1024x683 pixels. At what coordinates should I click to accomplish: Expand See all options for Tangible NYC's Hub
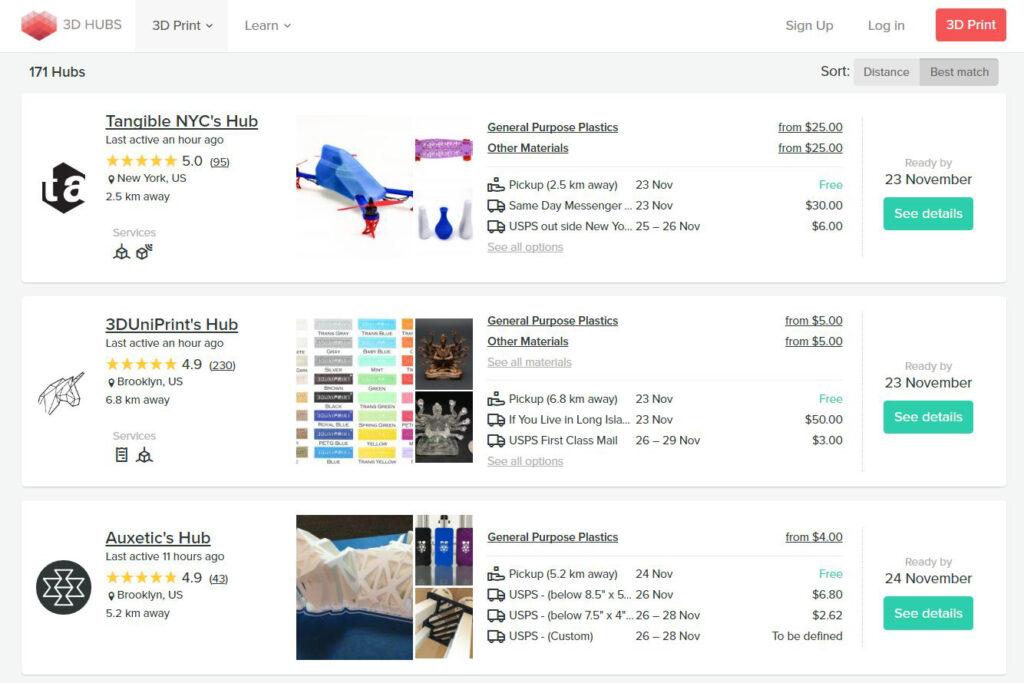click(x=525, y=247)
